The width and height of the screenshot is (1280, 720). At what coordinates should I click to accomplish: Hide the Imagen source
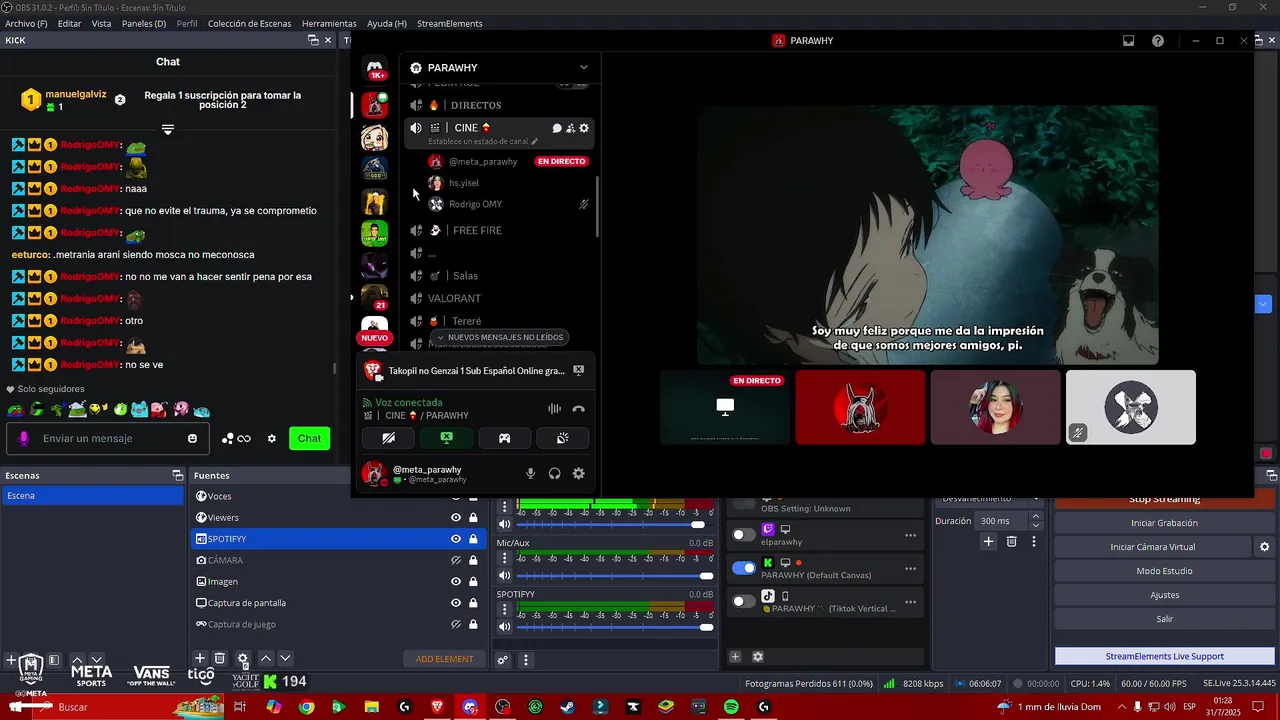(456, 581)
